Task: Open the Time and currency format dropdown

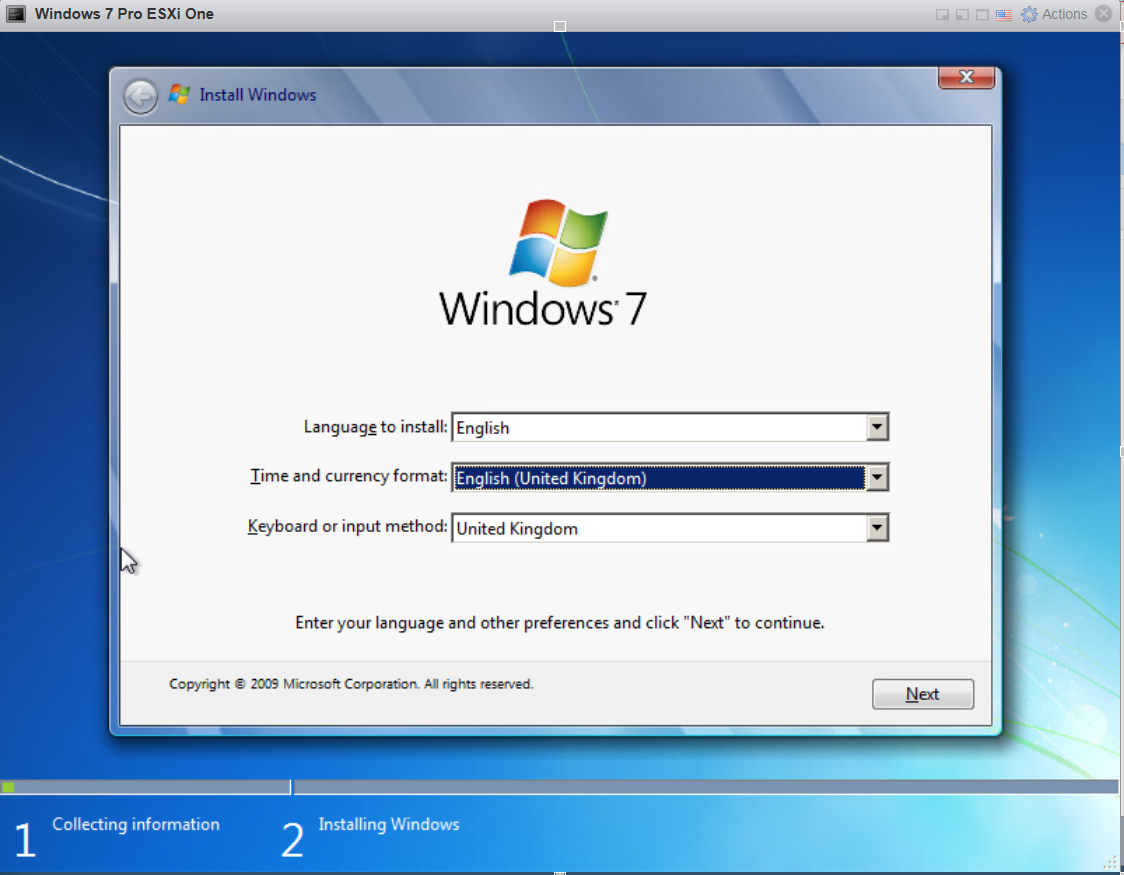Action: click(x=878, y=477)
